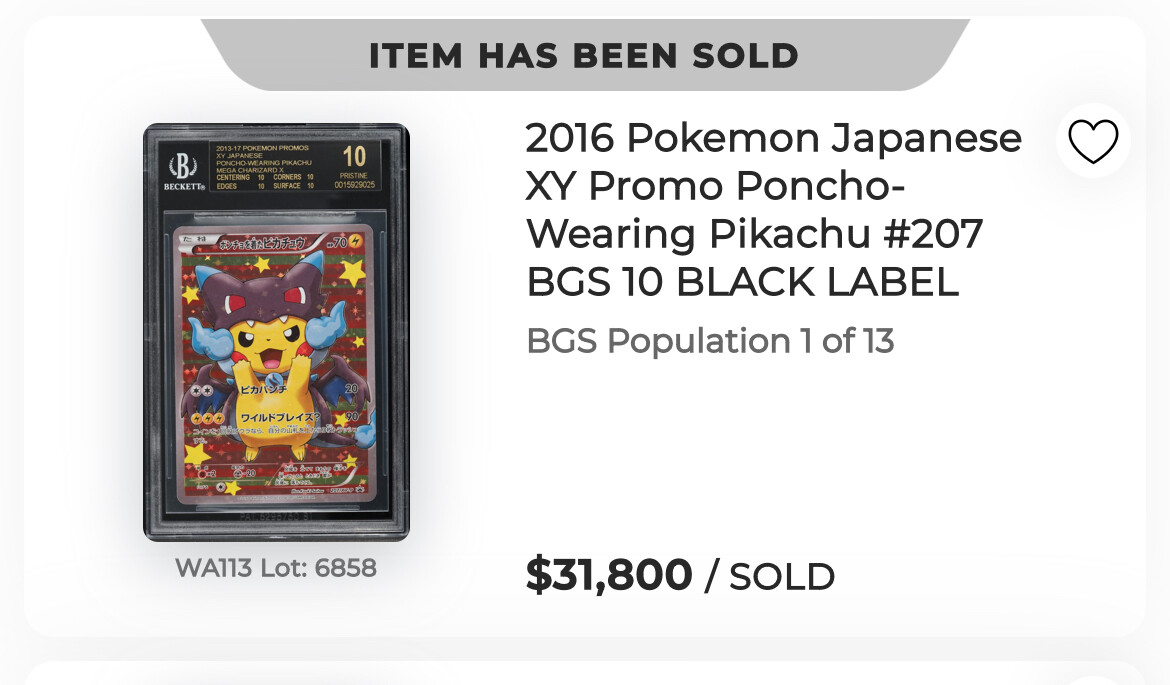Click the #207 card number in the title
This screenshot has width=1170, height=685.
coord(933,234)
